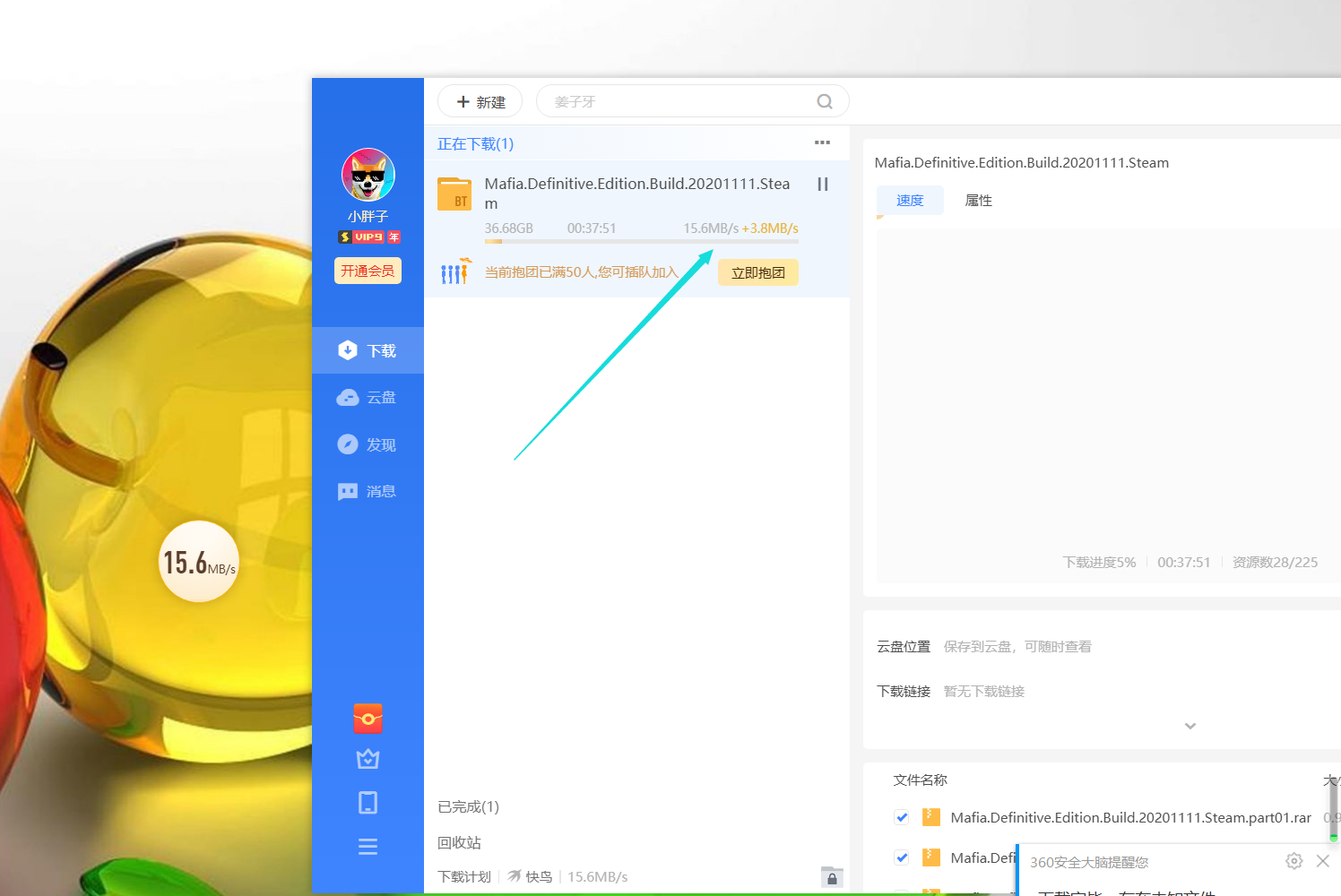Screen dimensions: 1341x896
Task: Click the red envelope icon in sidebar
Action: pyautogui.click(x=368, y=719)
